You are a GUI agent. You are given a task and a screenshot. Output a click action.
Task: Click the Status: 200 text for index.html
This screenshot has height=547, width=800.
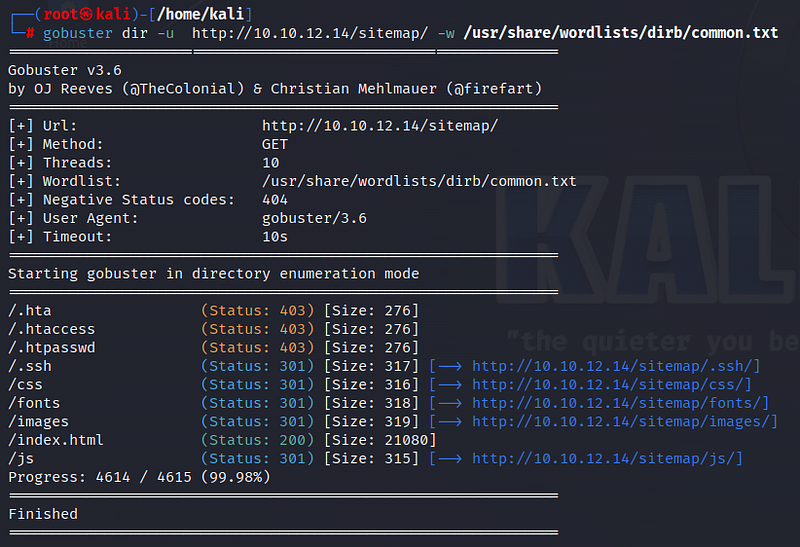coord(257,440)
